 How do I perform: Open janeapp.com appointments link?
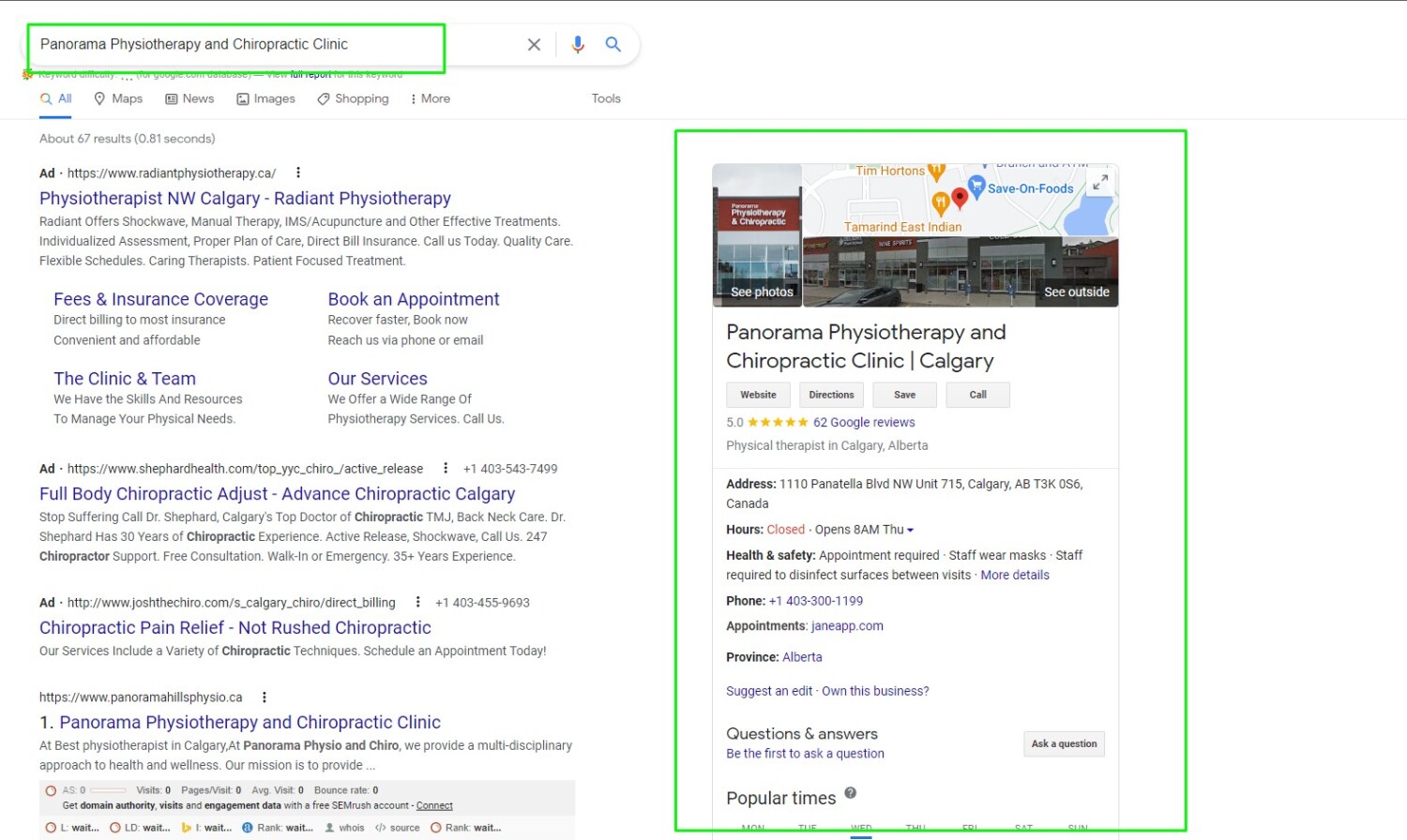click(x=847, y=626)
